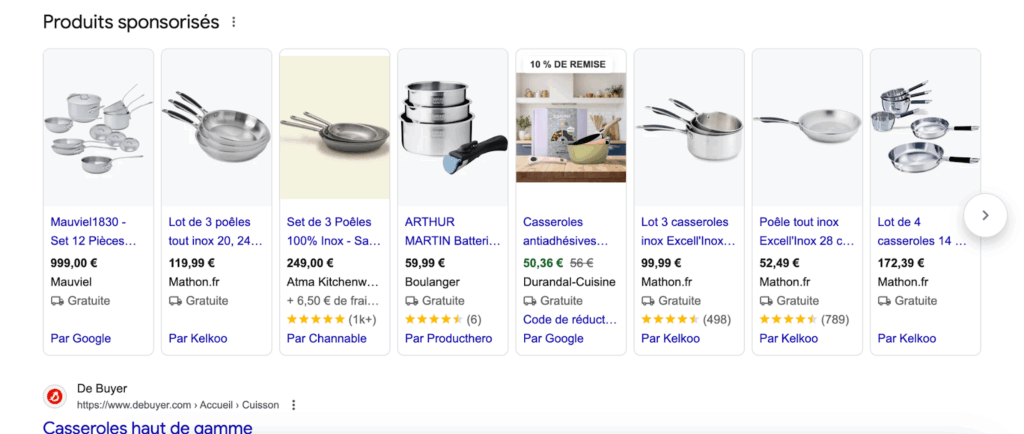This screenshot has width=1024, height=434.
Task: Click the 'Code de réduction' promo link
Action: (x=566, y=319)
